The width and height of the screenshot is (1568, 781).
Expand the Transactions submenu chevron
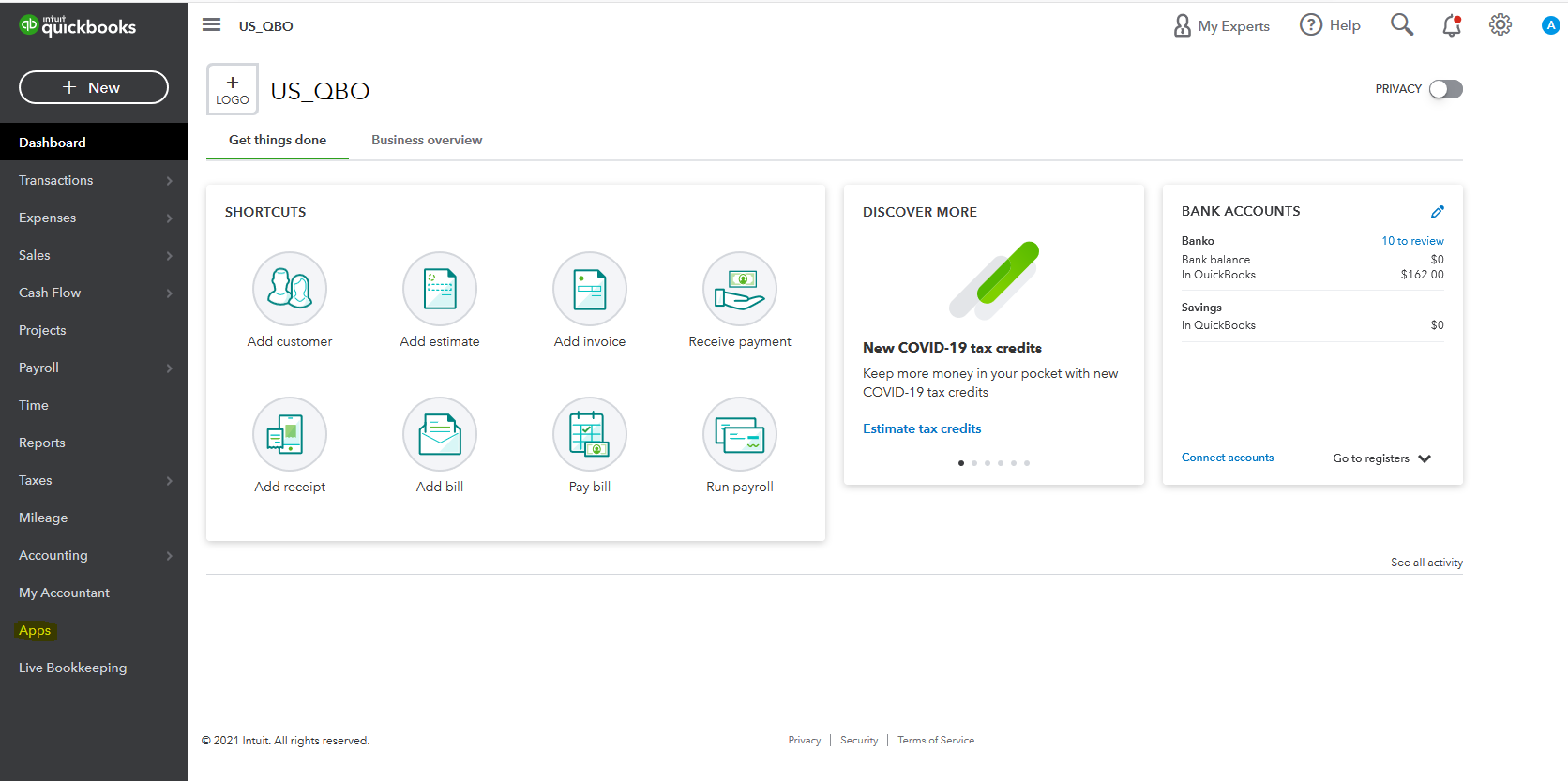click(170, 181)
